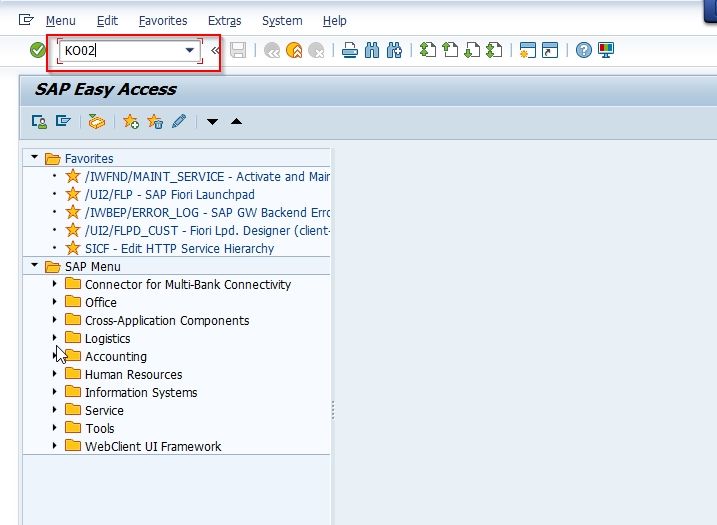Expand the Tools folder
Screen dimensions: 717x525
coord(54,428)
